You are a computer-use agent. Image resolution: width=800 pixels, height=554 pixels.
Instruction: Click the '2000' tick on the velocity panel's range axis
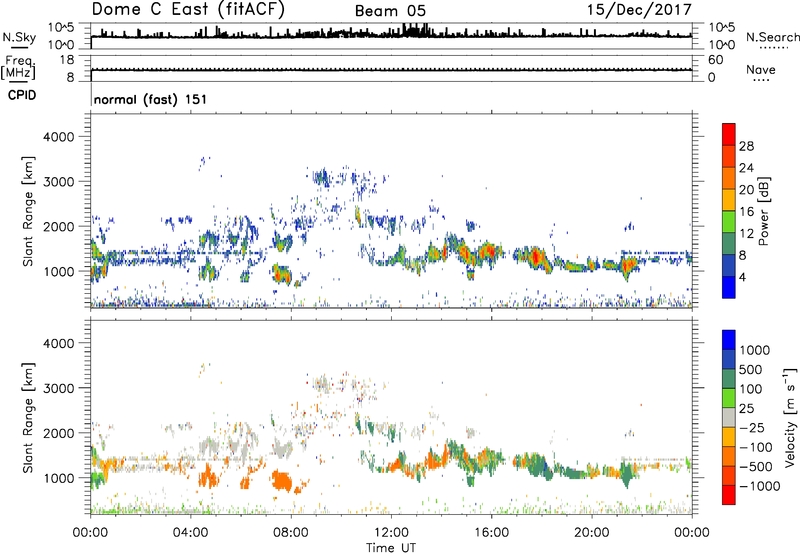tap(58, 433)
